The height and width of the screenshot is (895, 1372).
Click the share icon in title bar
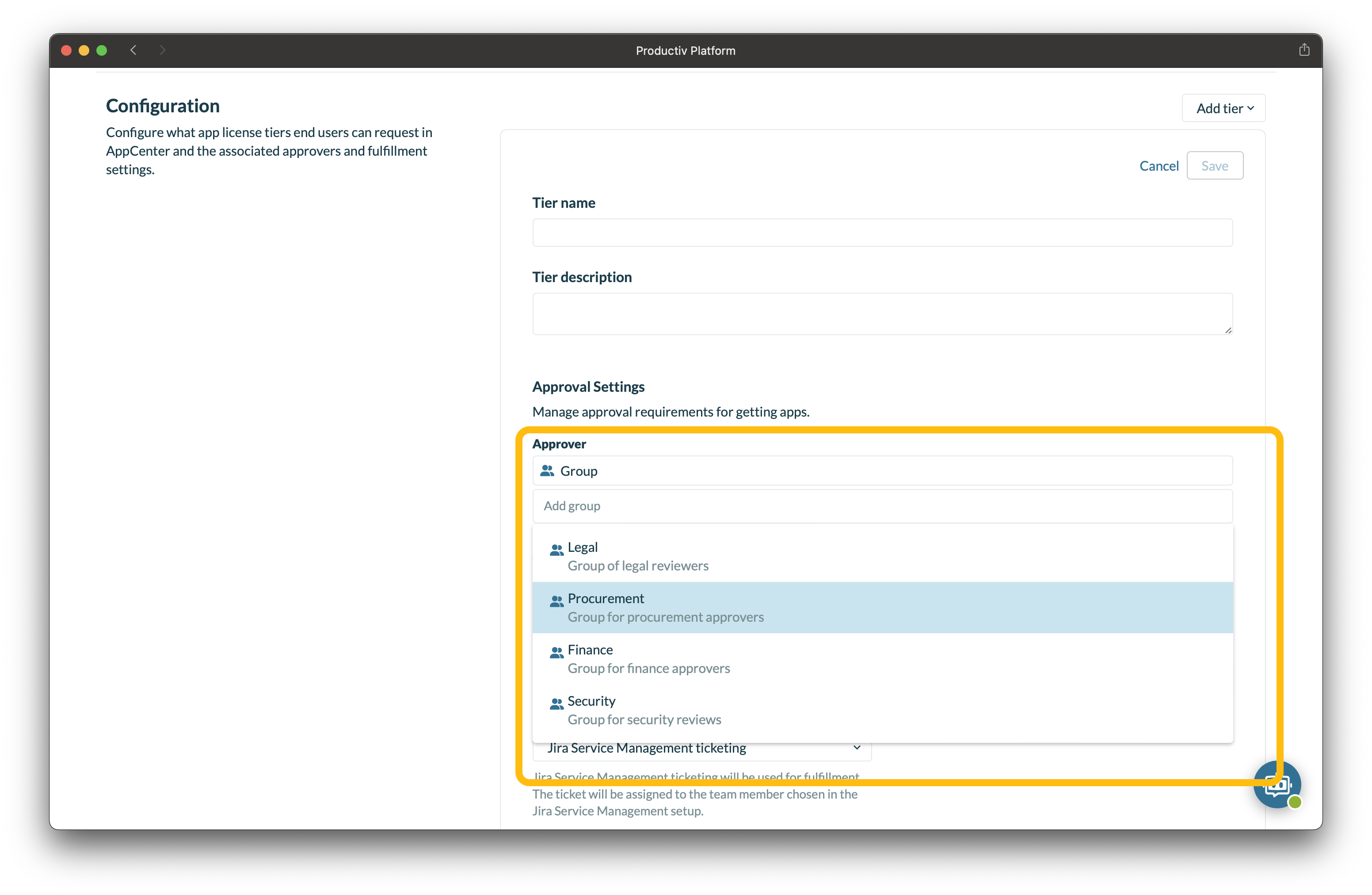point(1304,50)
